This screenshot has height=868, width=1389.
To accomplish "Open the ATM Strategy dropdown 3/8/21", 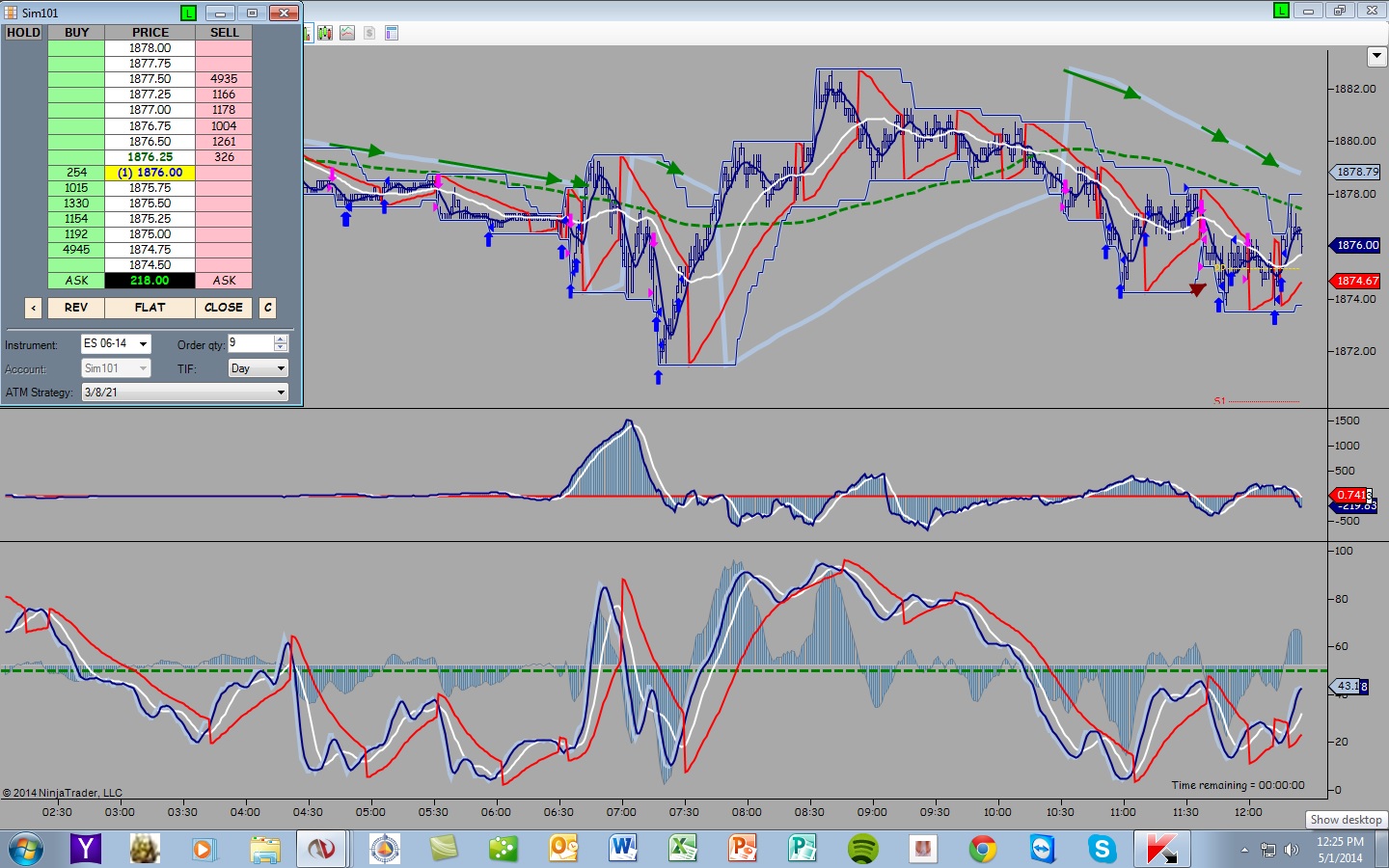I will [x=184, y=393].
